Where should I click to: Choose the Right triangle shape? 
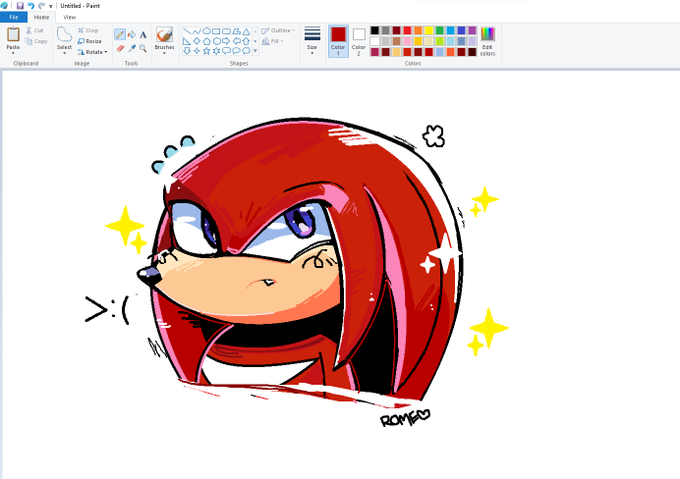tap(186, 41)
